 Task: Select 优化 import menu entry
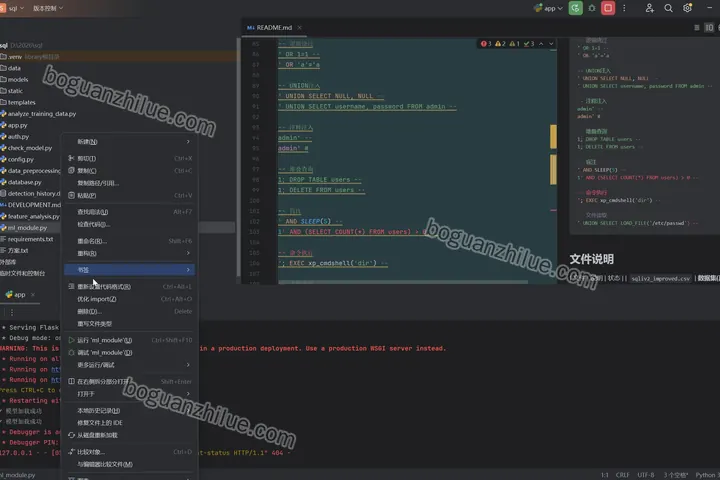click(129, 299)
